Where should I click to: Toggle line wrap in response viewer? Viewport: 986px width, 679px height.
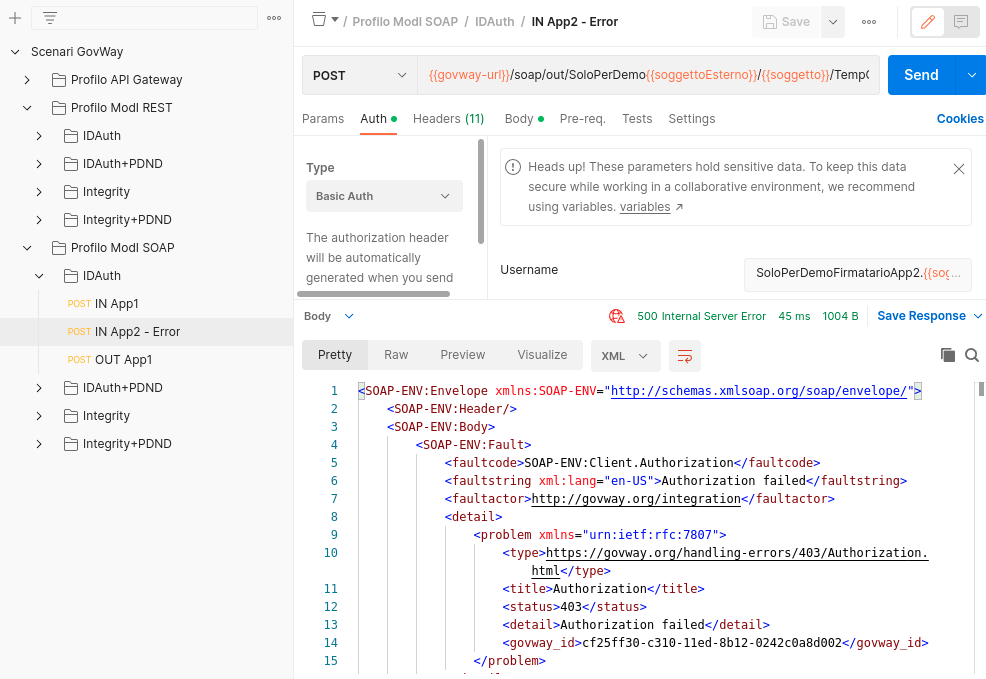pyautogui.click(x=685, y=356)
